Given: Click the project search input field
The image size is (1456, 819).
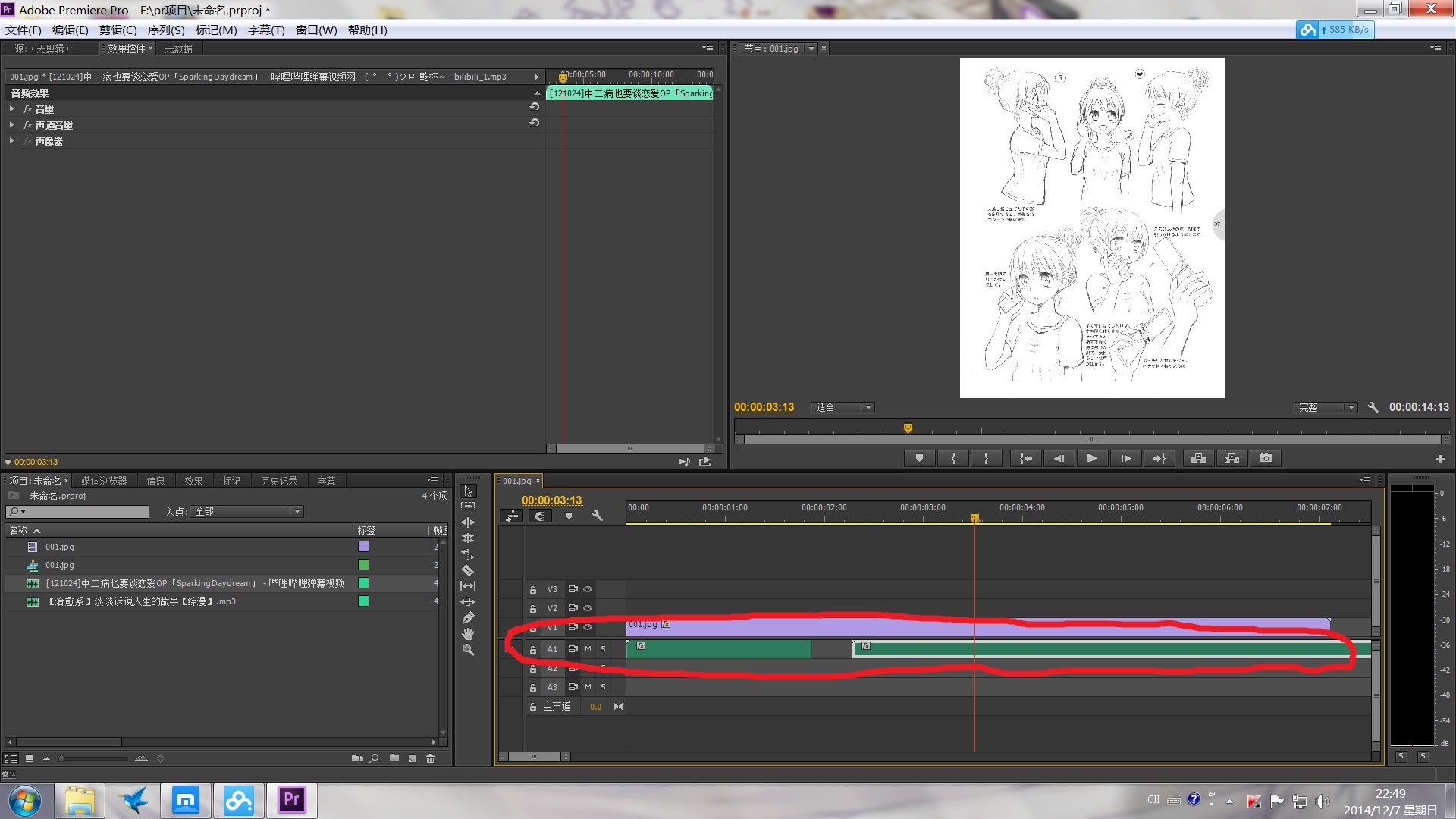Looking at the screenshot, I should coord(83,512).
